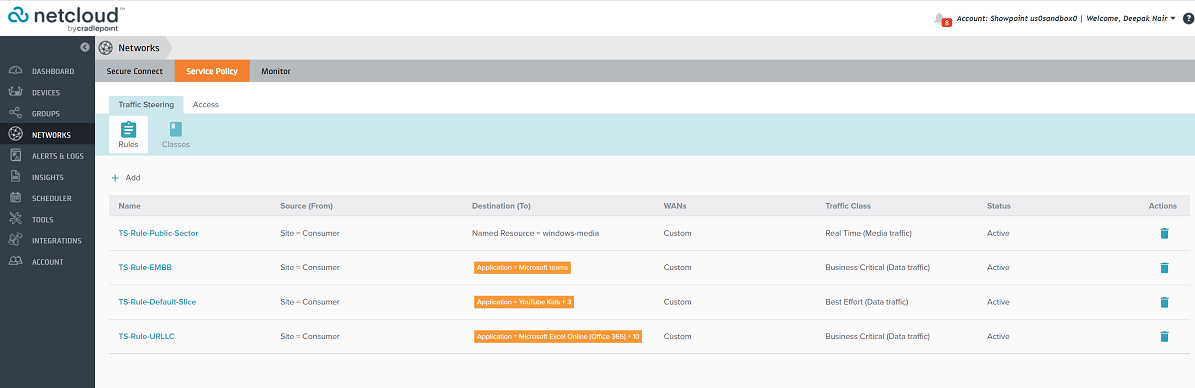Viewport: 1195px width, 388px height.
Task: Open the INTEGRATIONS menu label
Action: [56, 241]
